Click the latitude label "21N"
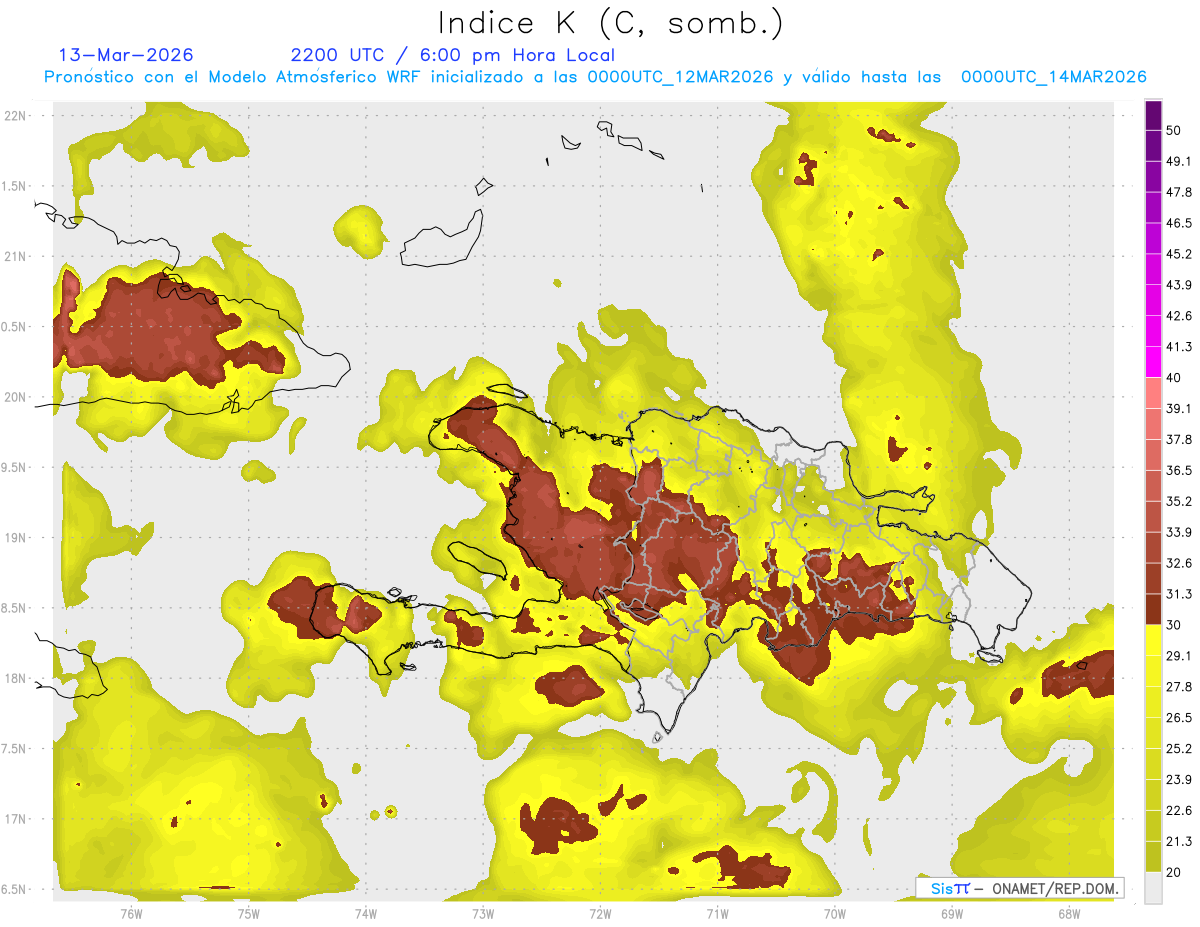The width and height of the screenshot is (1200, 927). [x=16, y=256]
